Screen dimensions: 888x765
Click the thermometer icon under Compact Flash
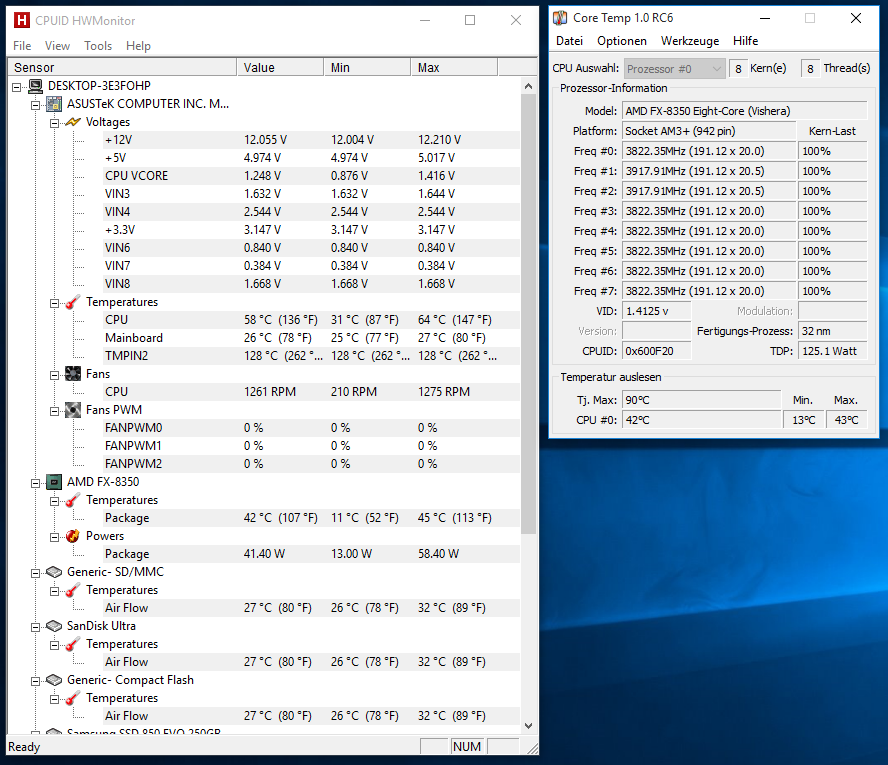[x=73, y=699]
